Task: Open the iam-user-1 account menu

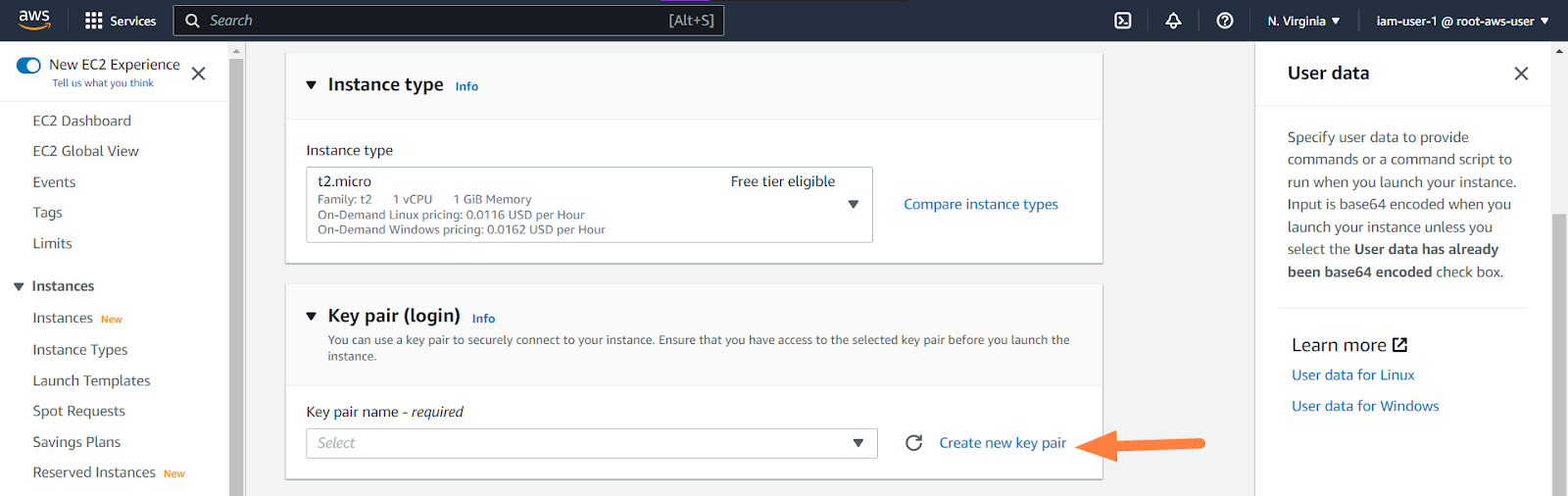Action: (1462, 21)
